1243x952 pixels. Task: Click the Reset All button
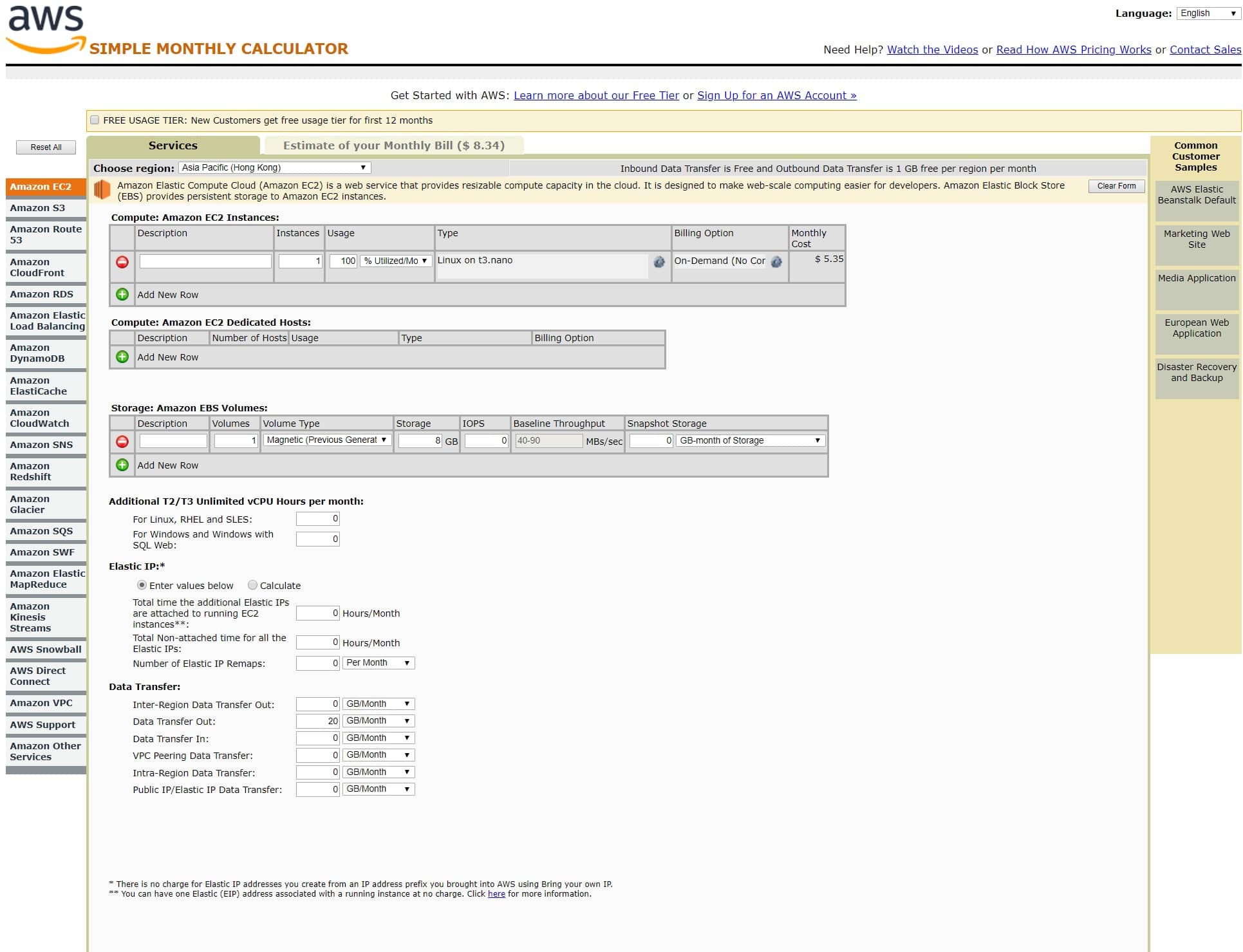tap(46, 147)
